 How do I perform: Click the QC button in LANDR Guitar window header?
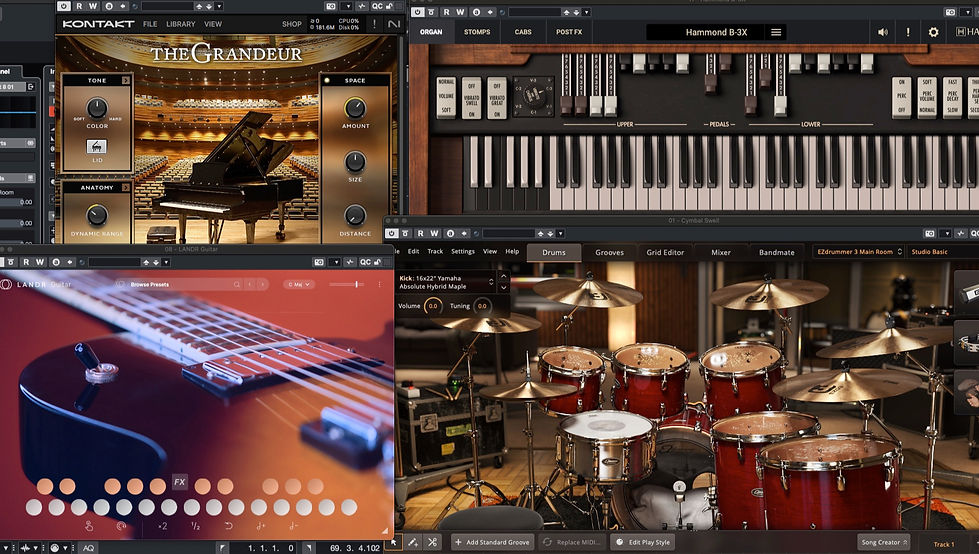(365, 262)
